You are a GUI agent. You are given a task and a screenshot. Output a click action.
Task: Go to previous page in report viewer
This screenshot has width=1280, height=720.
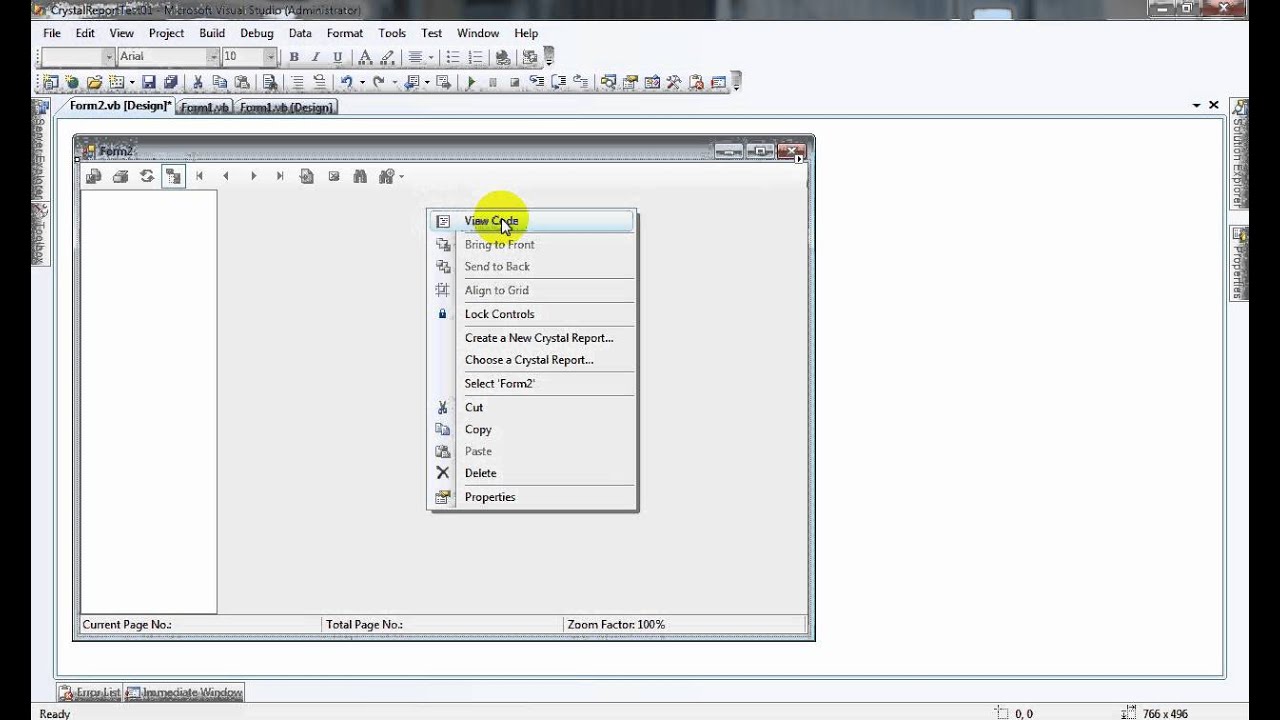[226, 176]
